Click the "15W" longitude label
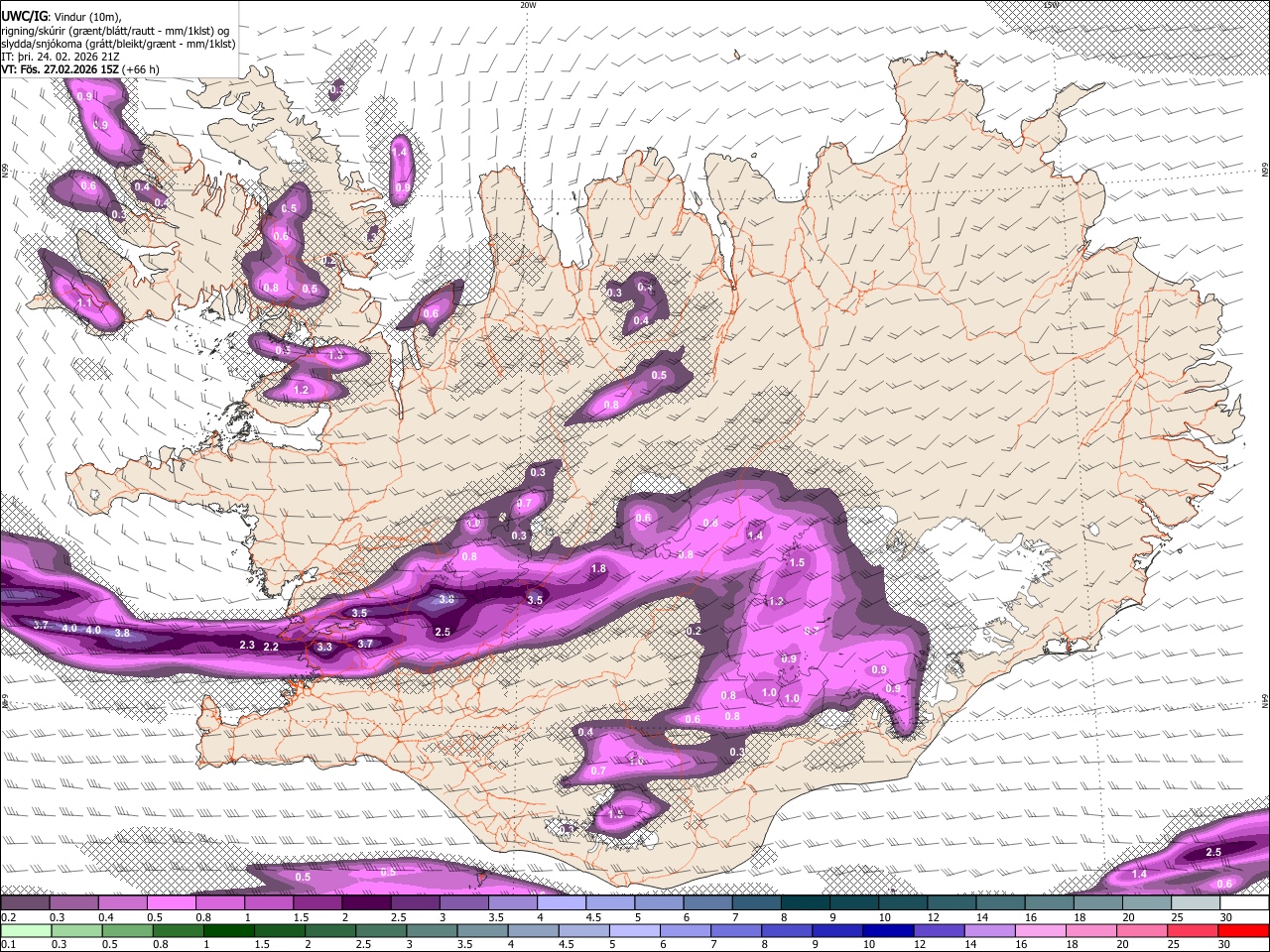Viewport: 1270px width, 952px height. (1051, 5)
